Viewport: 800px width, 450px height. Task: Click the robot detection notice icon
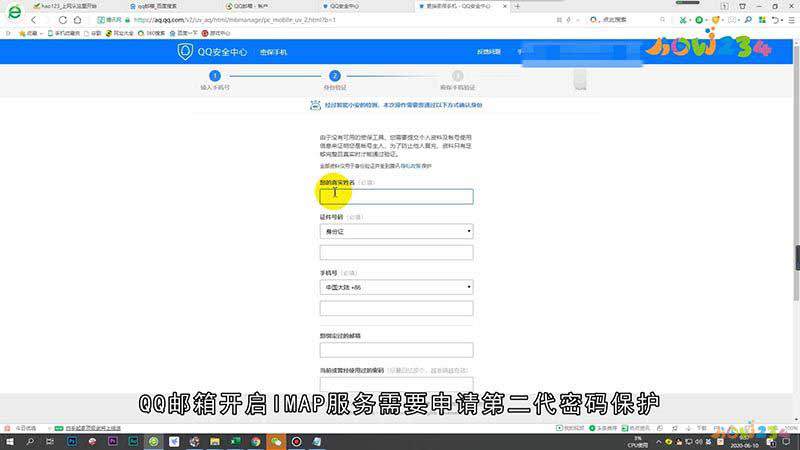click(x=315, y=105)
